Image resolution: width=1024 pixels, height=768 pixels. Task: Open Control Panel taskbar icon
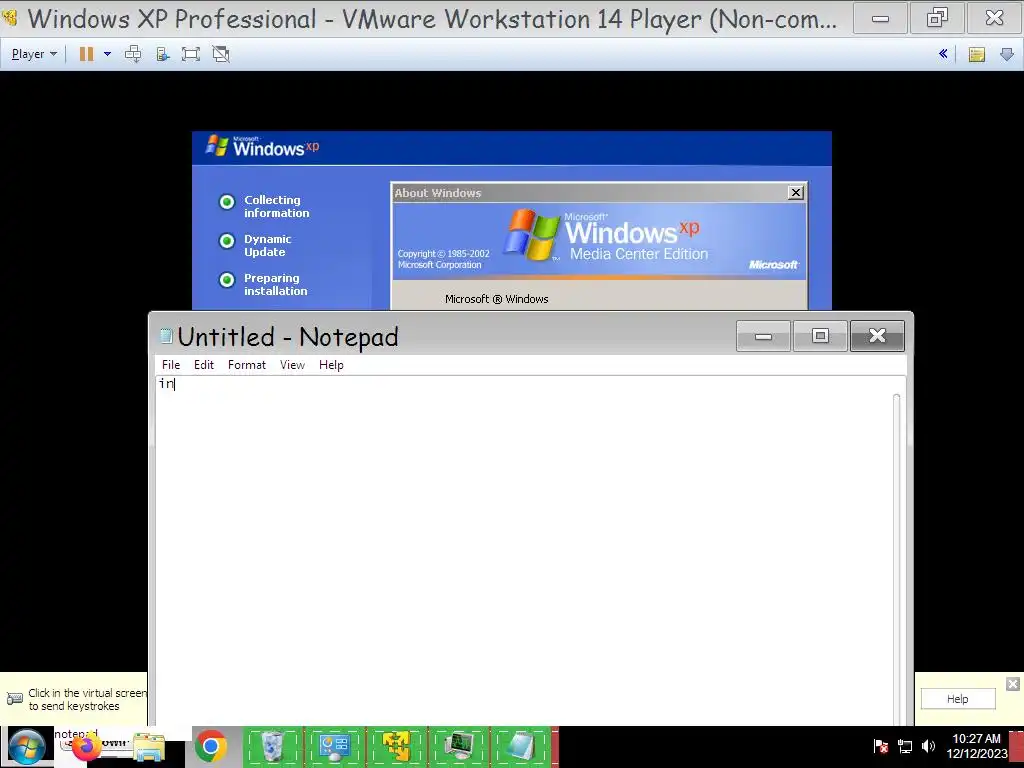tap(334, 746)
